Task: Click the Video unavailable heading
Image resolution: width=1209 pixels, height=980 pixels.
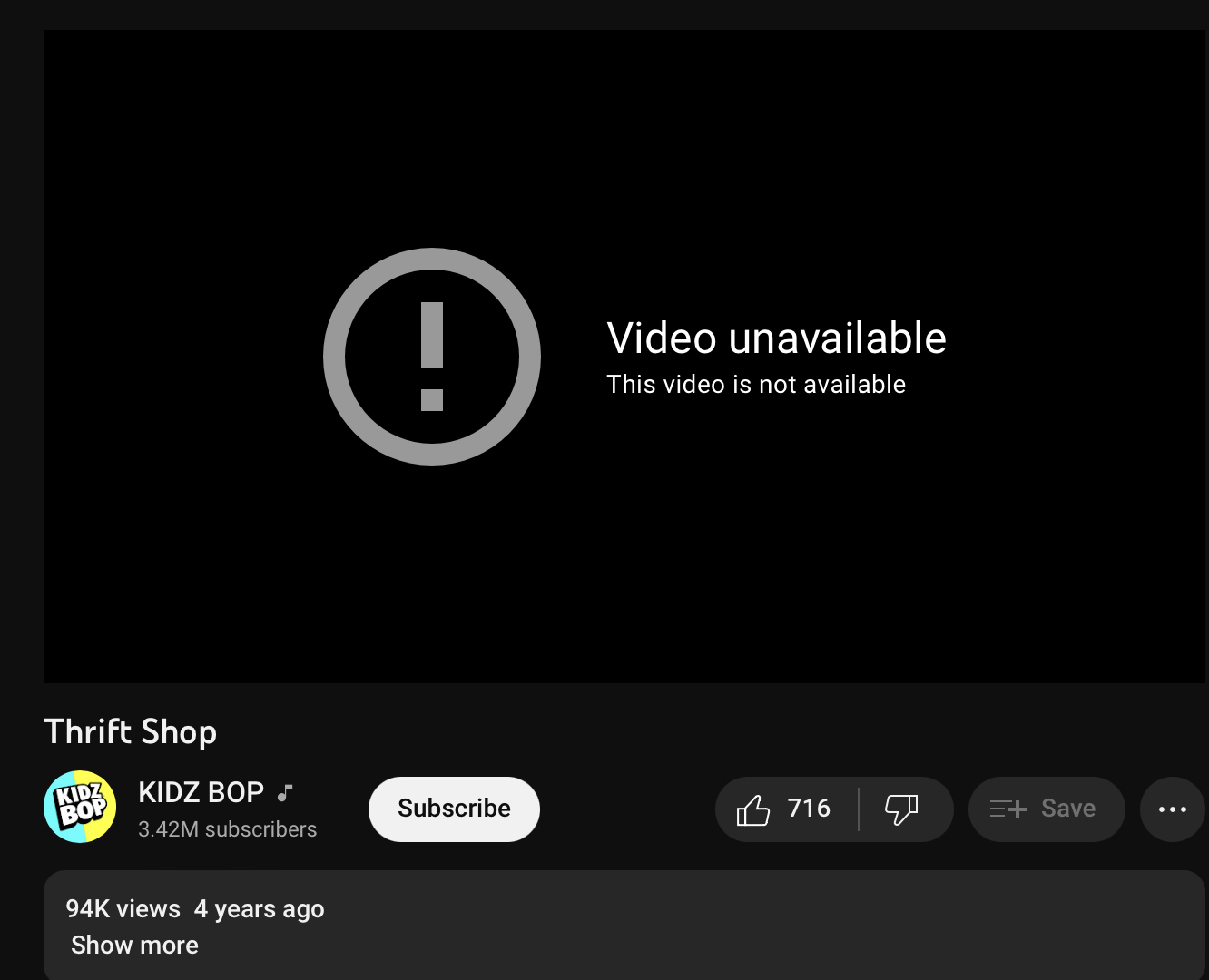Action: pos(776,338)
